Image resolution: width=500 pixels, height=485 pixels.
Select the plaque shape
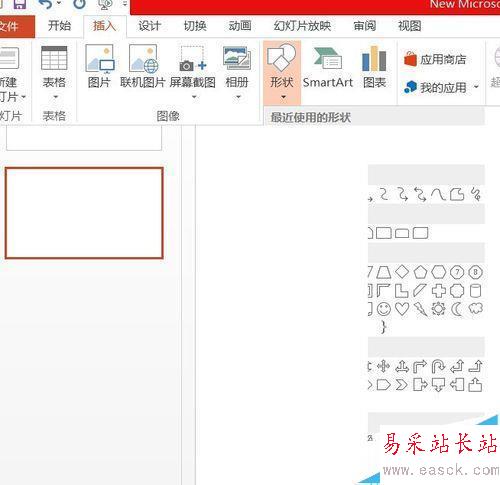point(457,290)
